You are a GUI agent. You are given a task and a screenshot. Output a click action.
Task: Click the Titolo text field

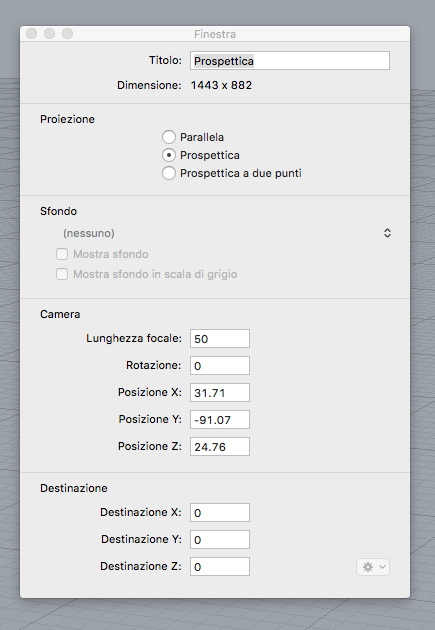coord(290,61)
